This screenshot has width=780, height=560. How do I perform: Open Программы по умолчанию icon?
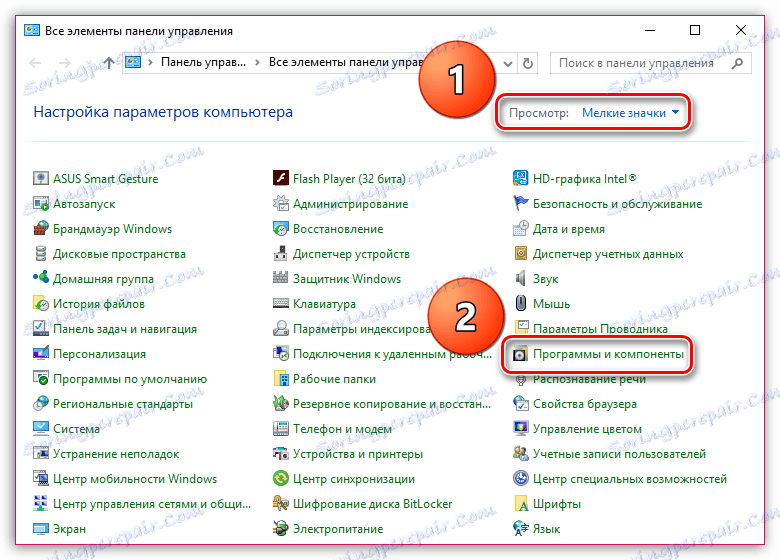coord(41,378)
